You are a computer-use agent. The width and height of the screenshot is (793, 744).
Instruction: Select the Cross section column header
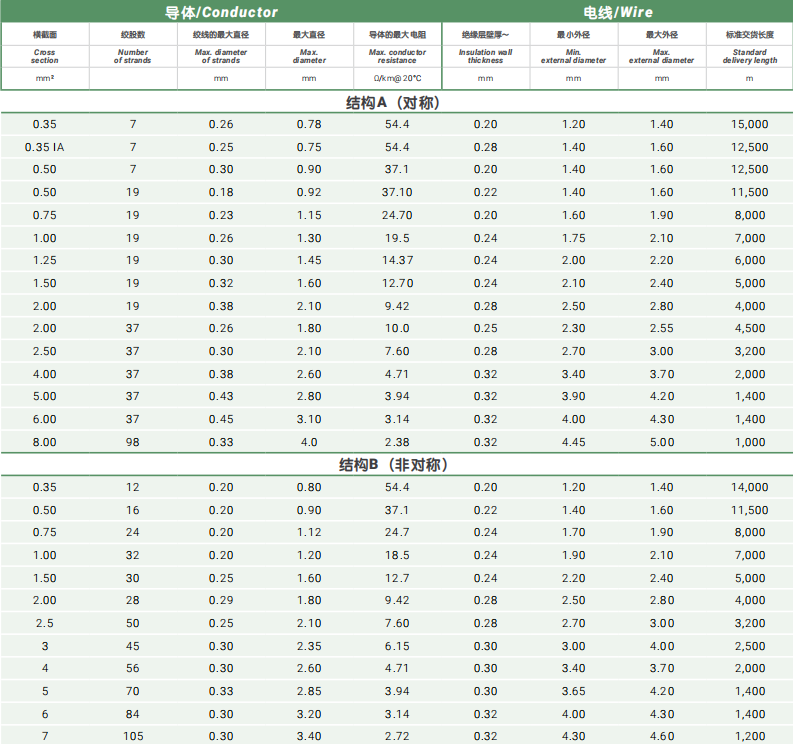pos(45,56)
